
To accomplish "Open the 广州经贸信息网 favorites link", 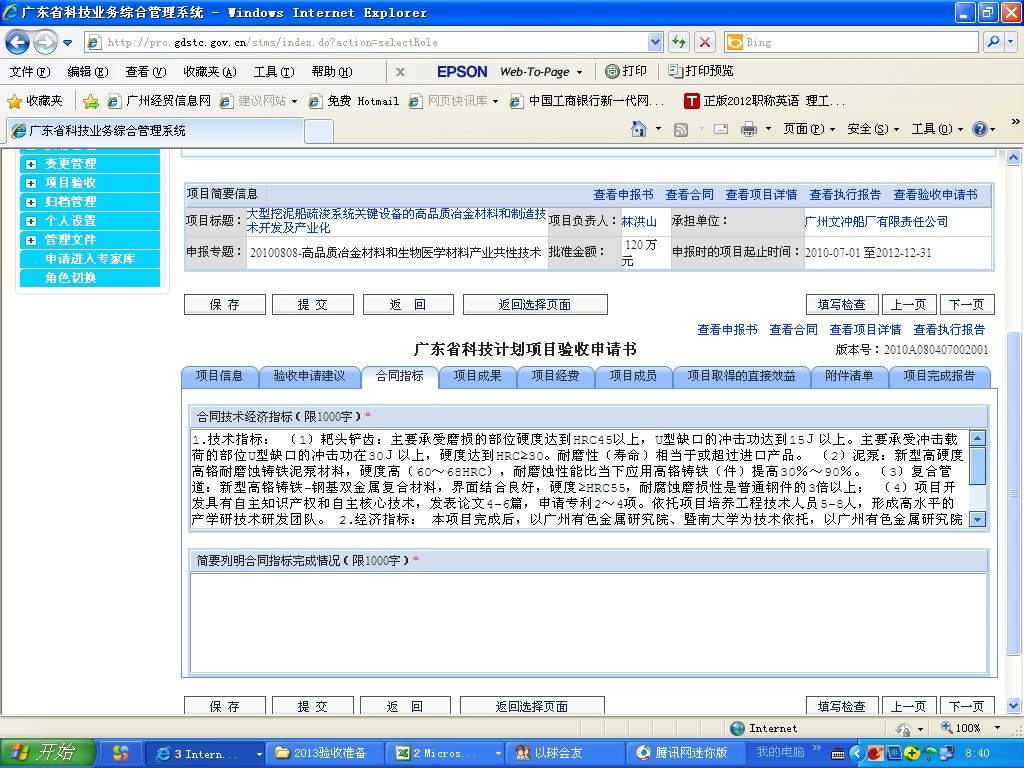I will coord(159,101).
